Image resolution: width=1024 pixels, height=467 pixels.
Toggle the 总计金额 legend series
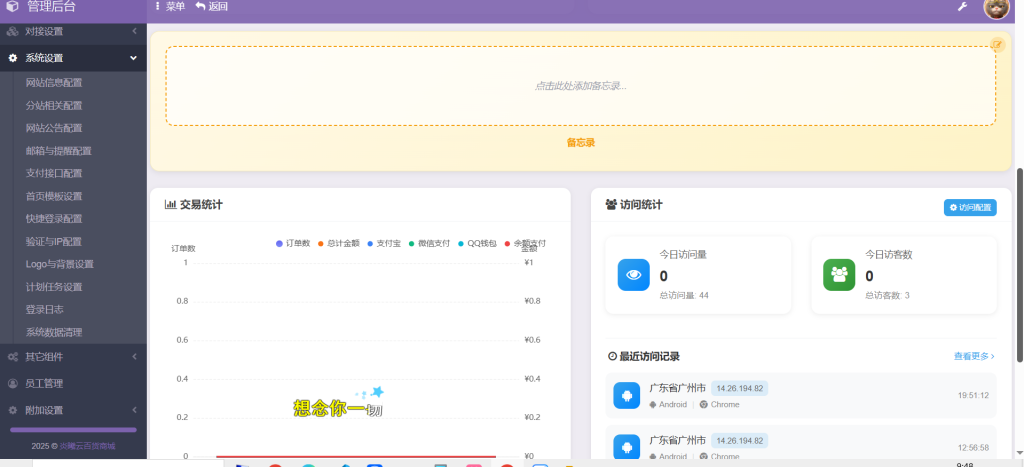(338, 244)
